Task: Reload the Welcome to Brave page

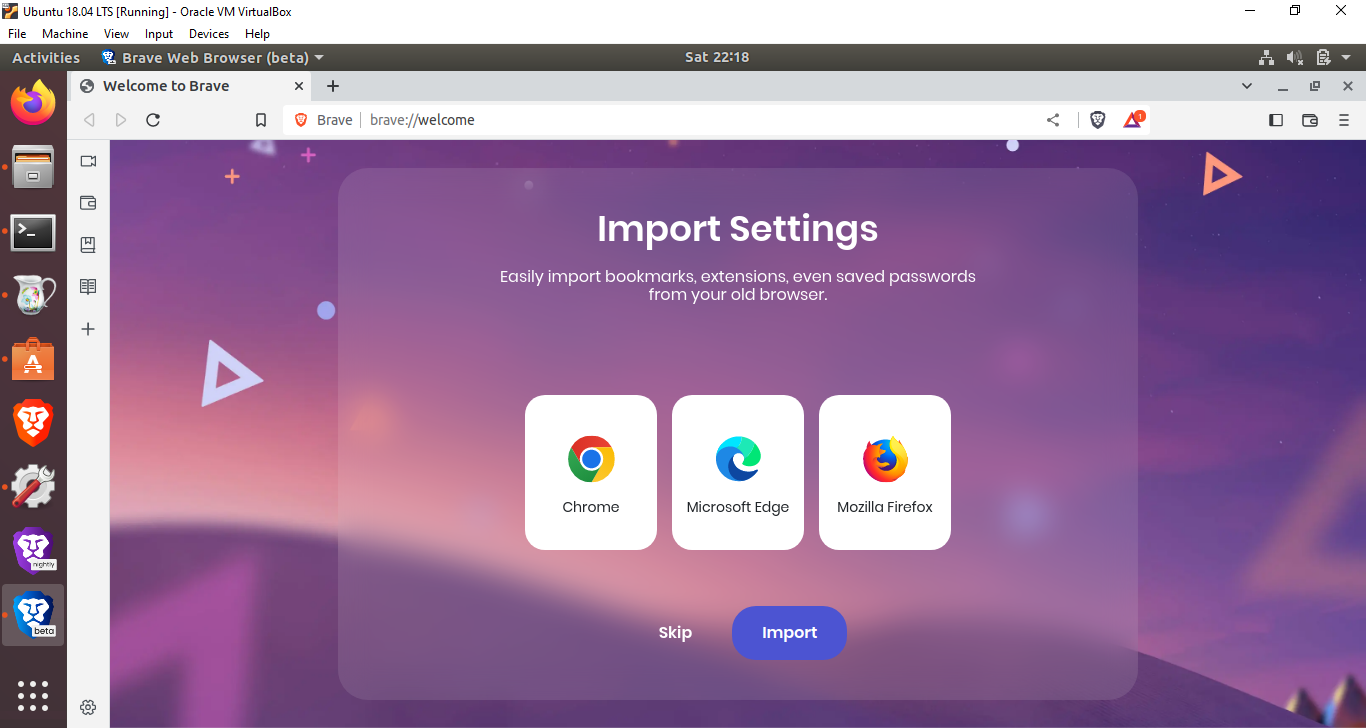Action: click(x=153, y=120)
